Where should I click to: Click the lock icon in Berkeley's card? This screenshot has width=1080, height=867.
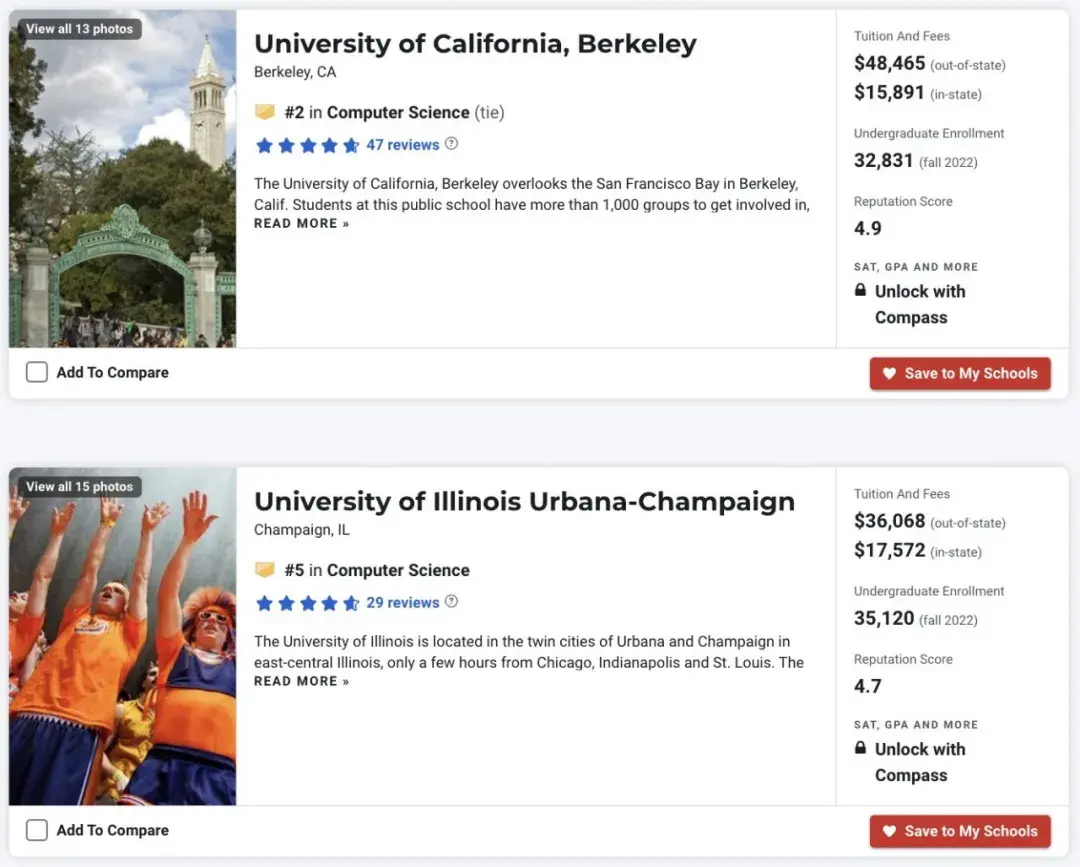tap(860, 291)
